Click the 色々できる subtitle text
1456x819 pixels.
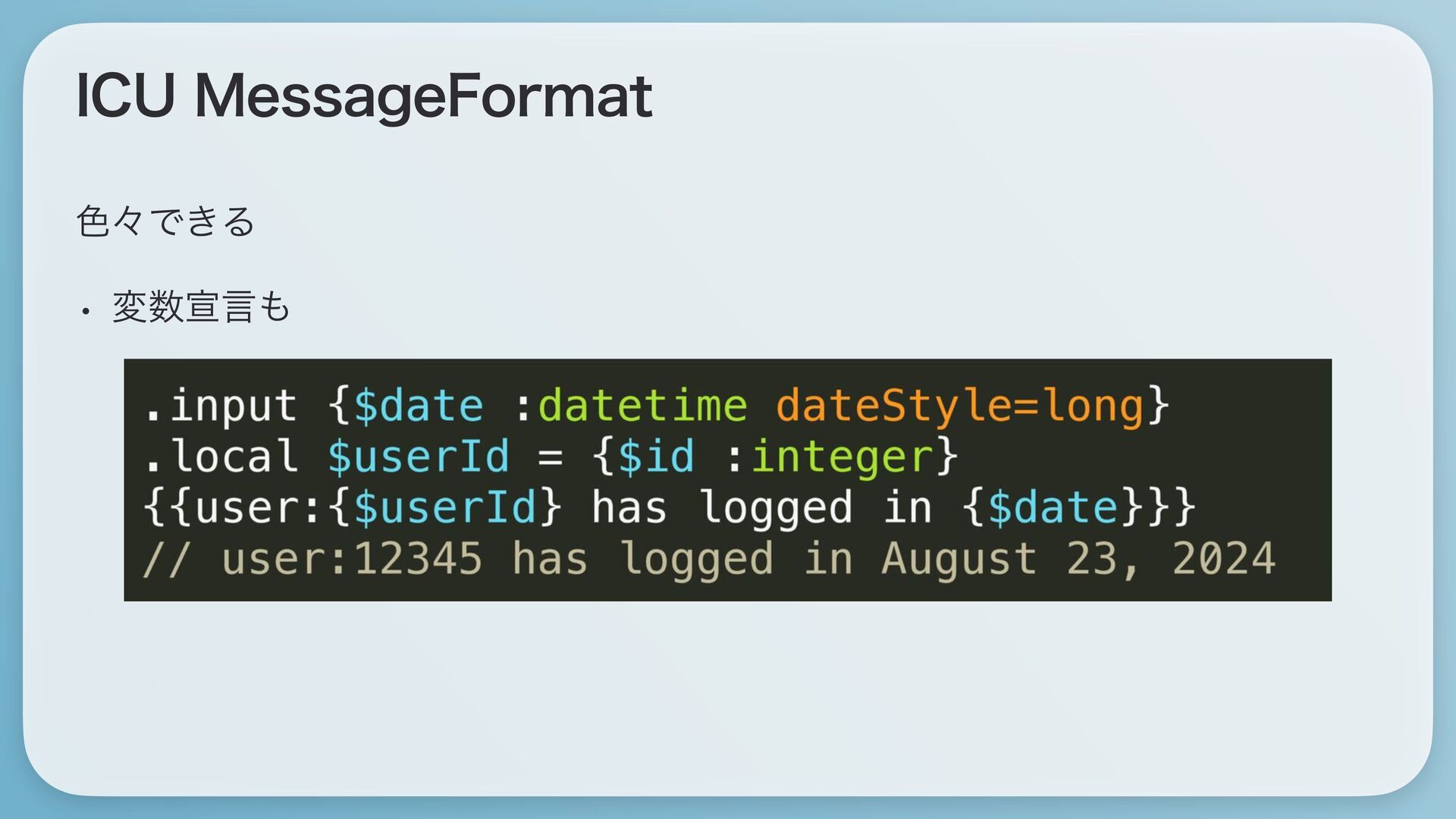point(165,221)
